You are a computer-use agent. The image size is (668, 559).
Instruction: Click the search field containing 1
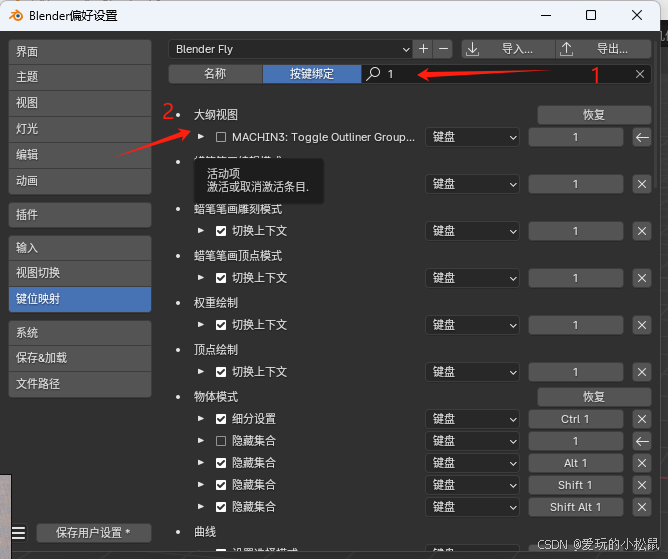(x=506, y=74)
